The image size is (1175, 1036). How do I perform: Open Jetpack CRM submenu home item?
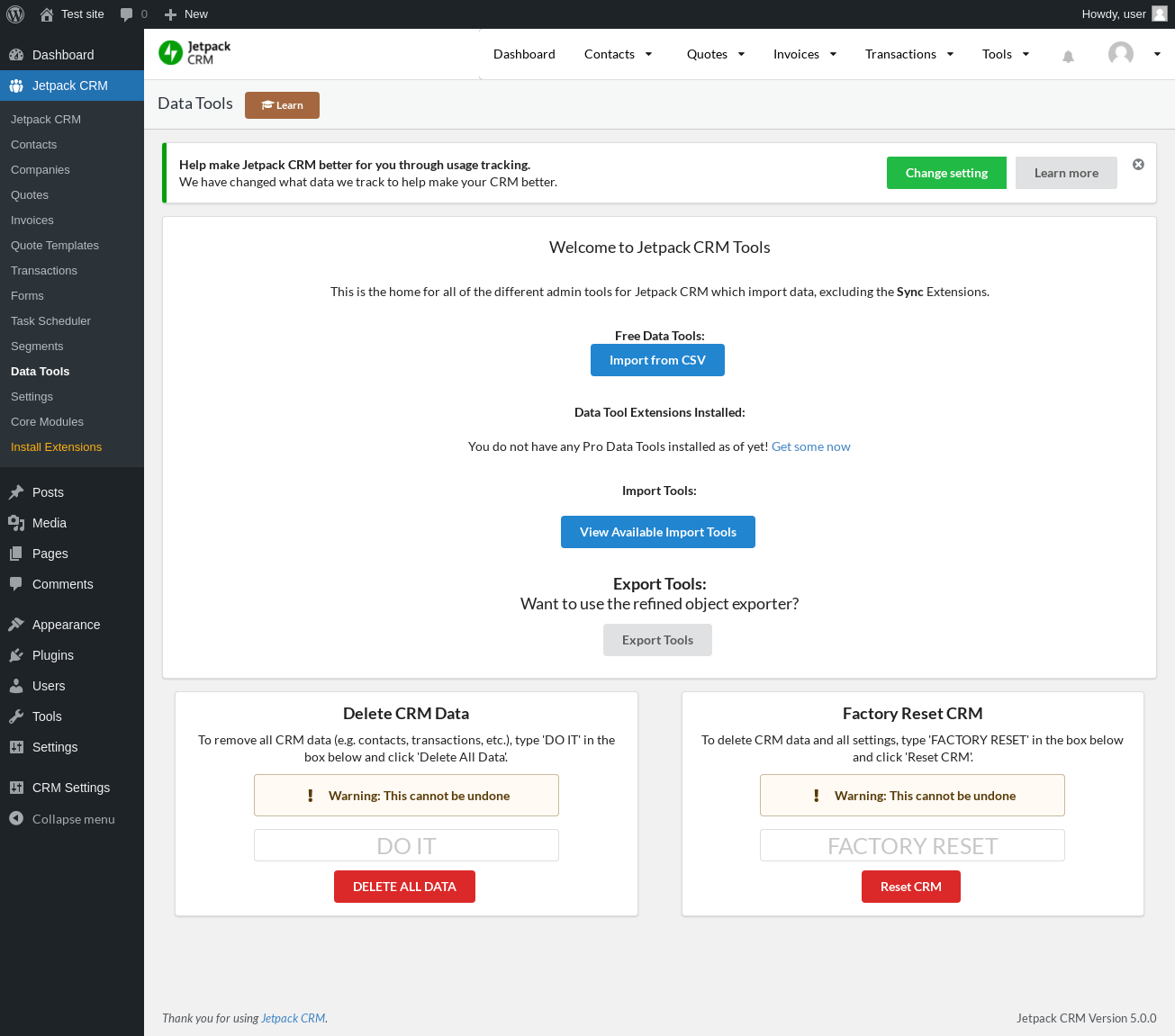point(72,120)
